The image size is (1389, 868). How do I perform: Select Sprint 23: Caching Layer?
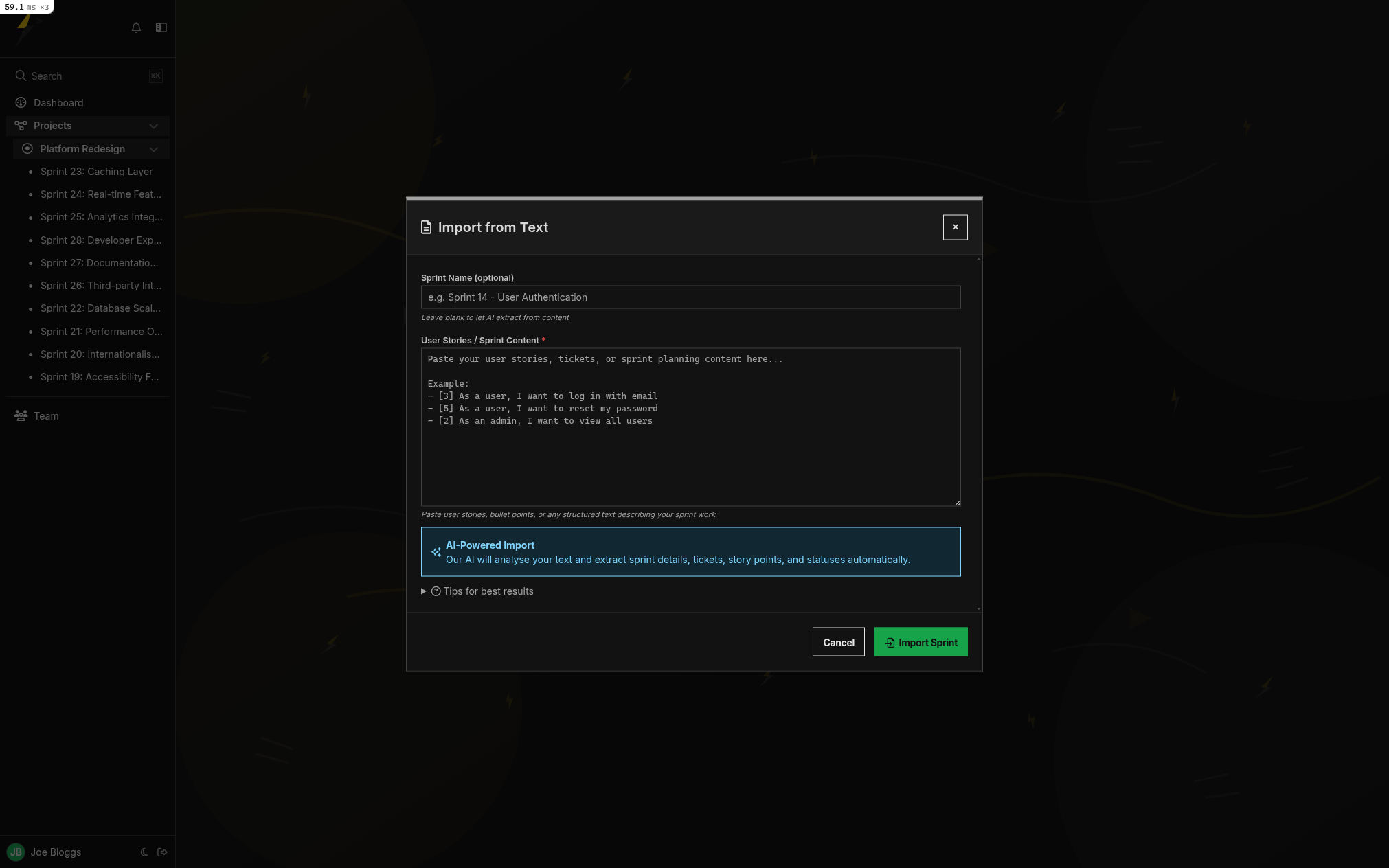click(97, 171)
